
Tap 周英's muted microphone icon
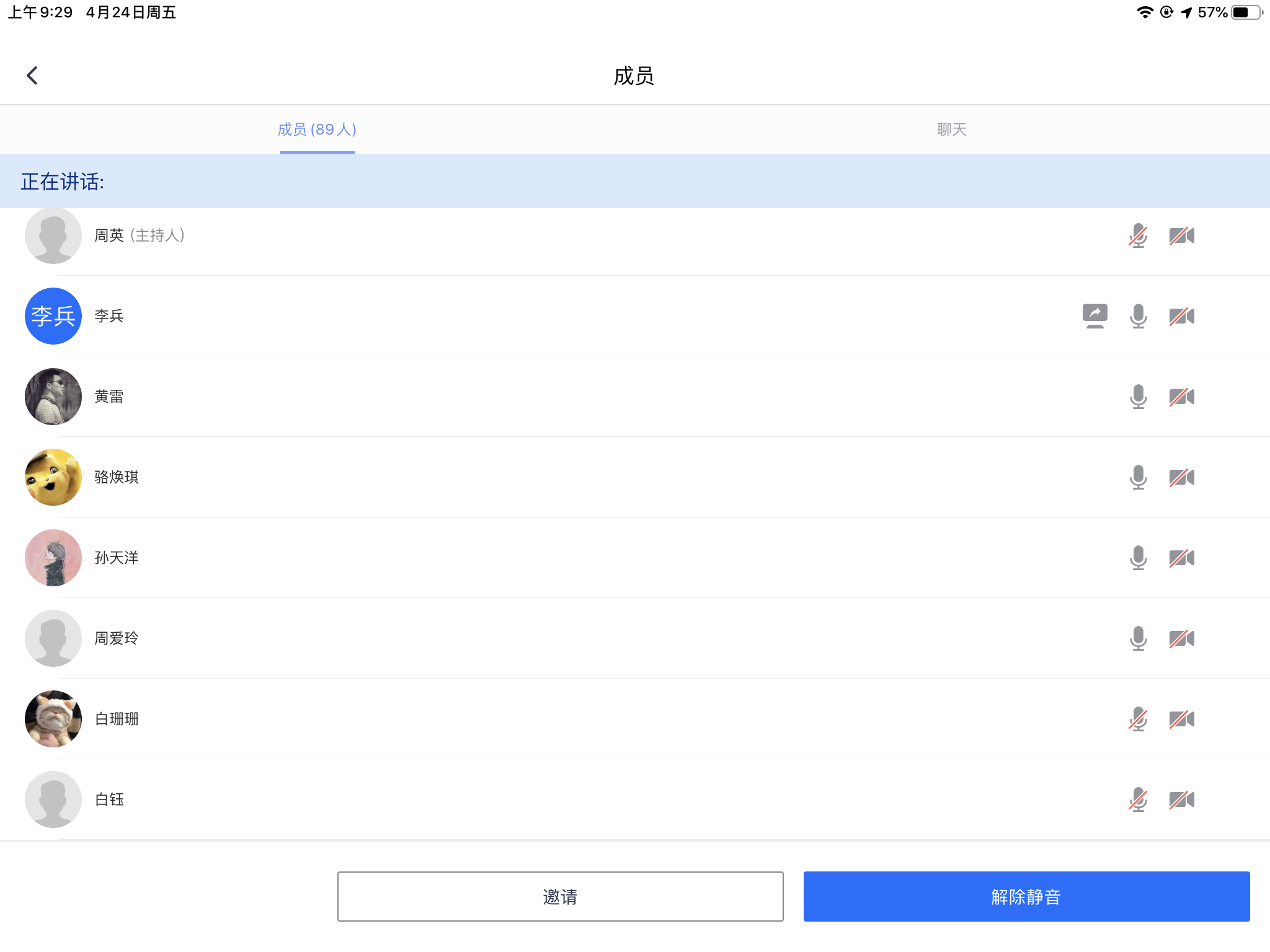pos(1138,236)
